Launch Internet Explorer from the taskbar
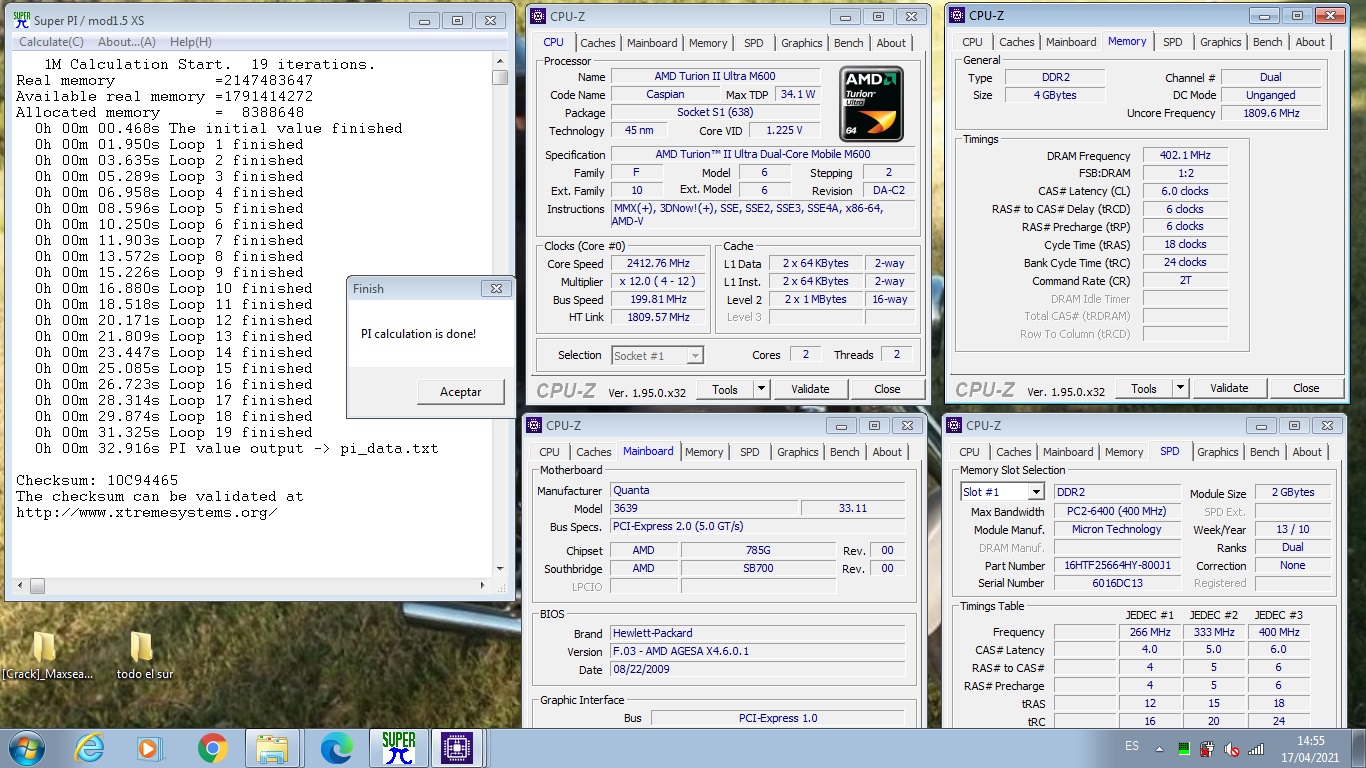The image size is (1366, 768). 90,747
